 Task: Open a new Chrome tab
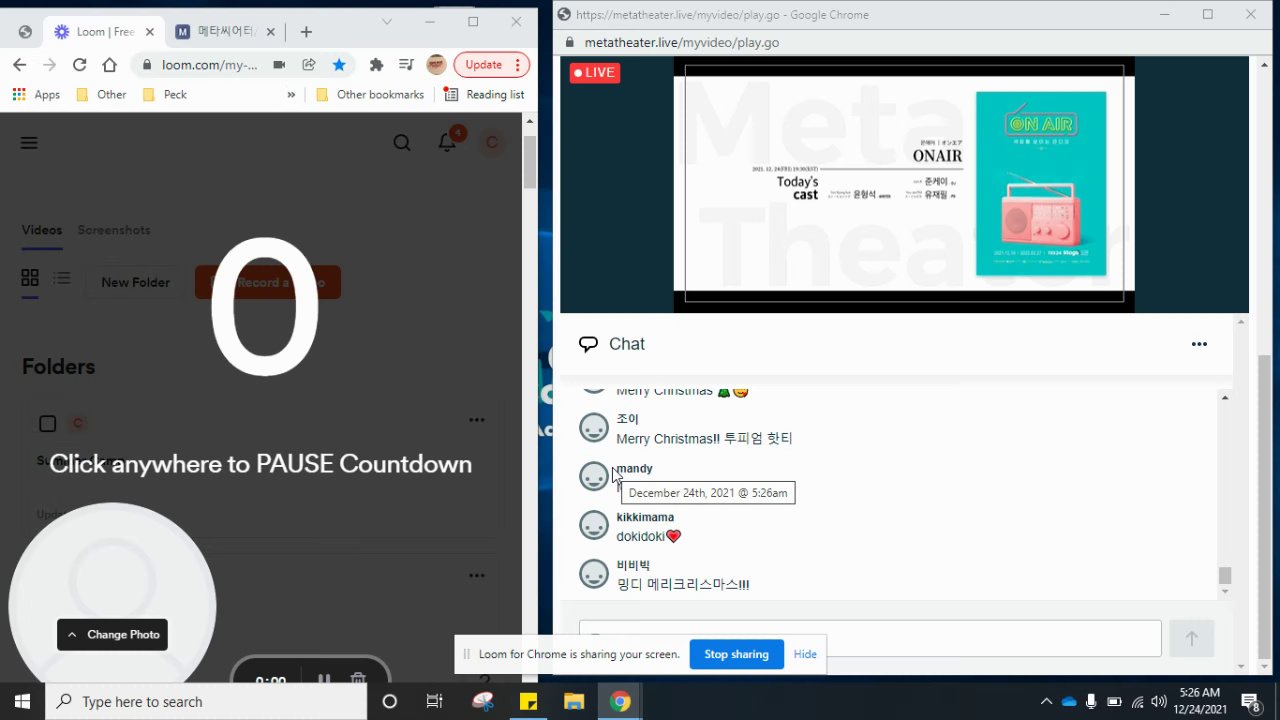click(306, 32)
